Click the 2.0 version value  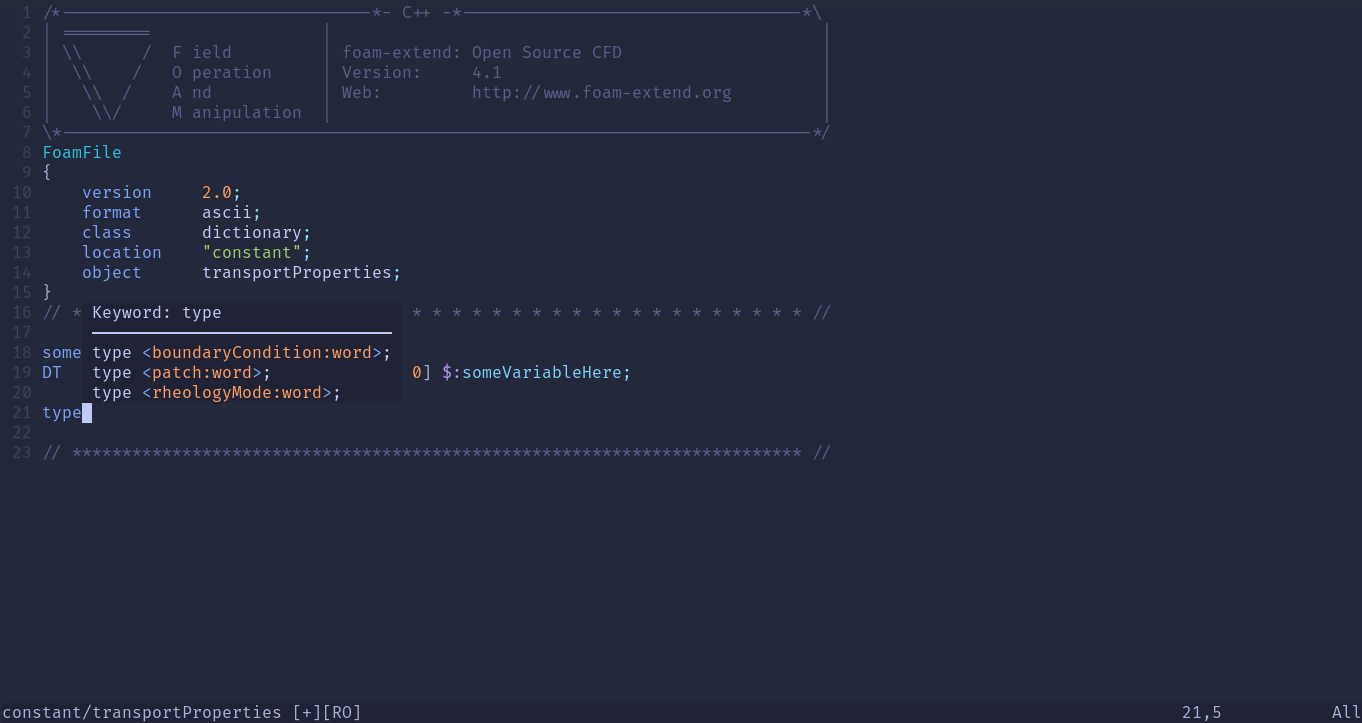(x=216, y=192)
